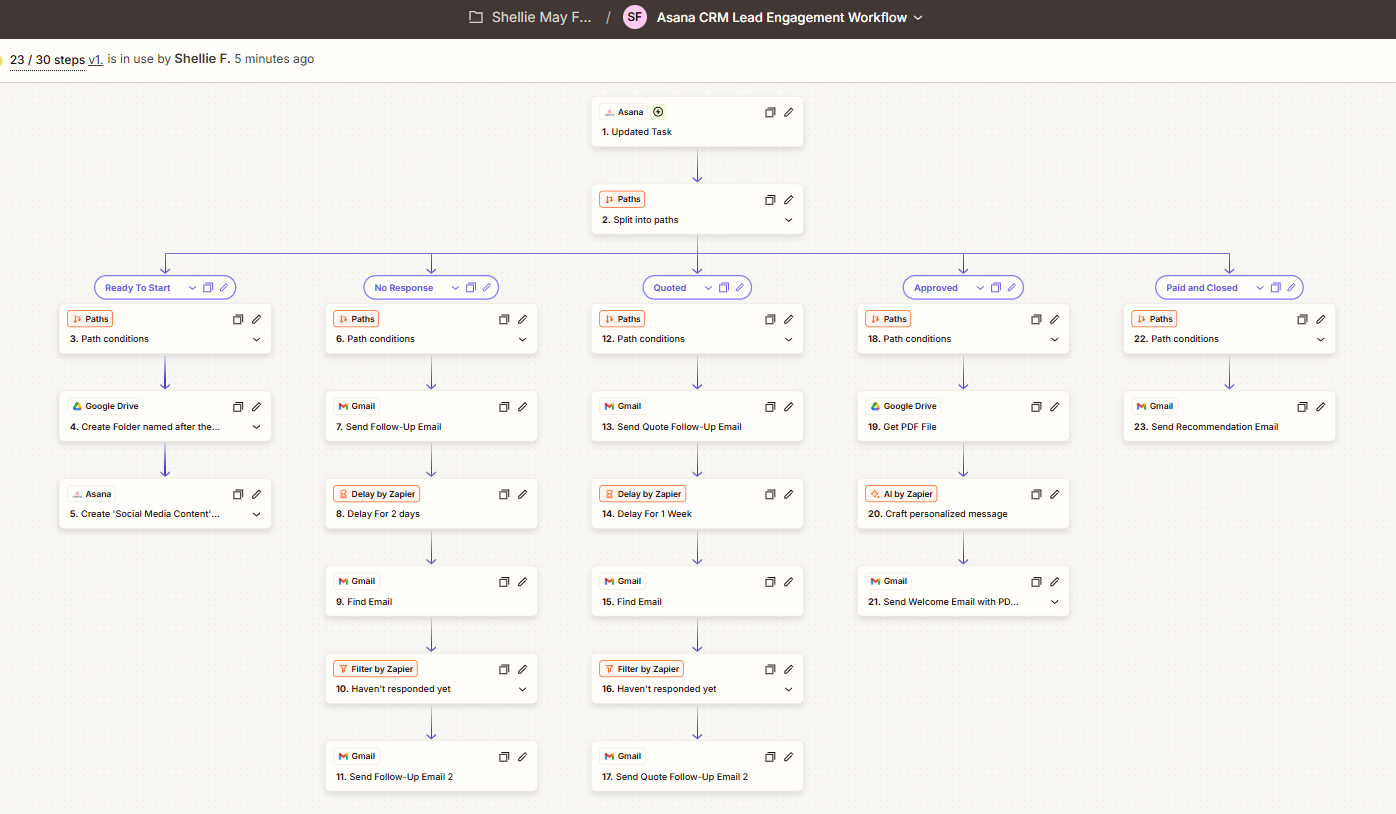This screenshot has height=814, width=1396.
Task: Click the edit pencil on step 2 Split into paths
Action: coord(788,200)
